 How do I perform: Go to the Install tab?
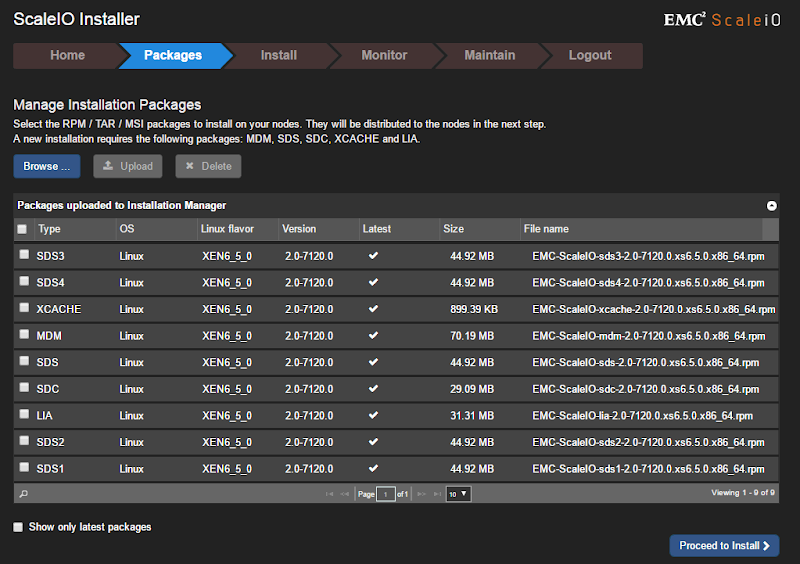[x=279, y=55]
